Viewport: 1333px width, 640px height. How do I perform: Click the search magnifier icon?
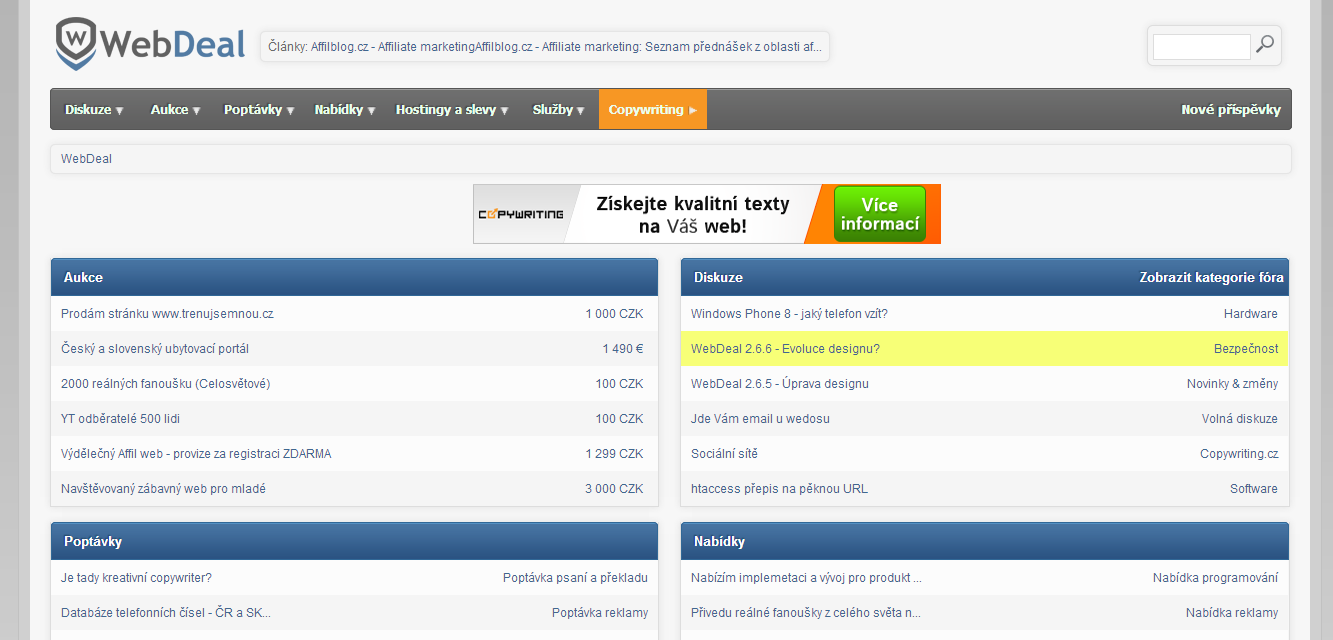(x=1266, y=44)
